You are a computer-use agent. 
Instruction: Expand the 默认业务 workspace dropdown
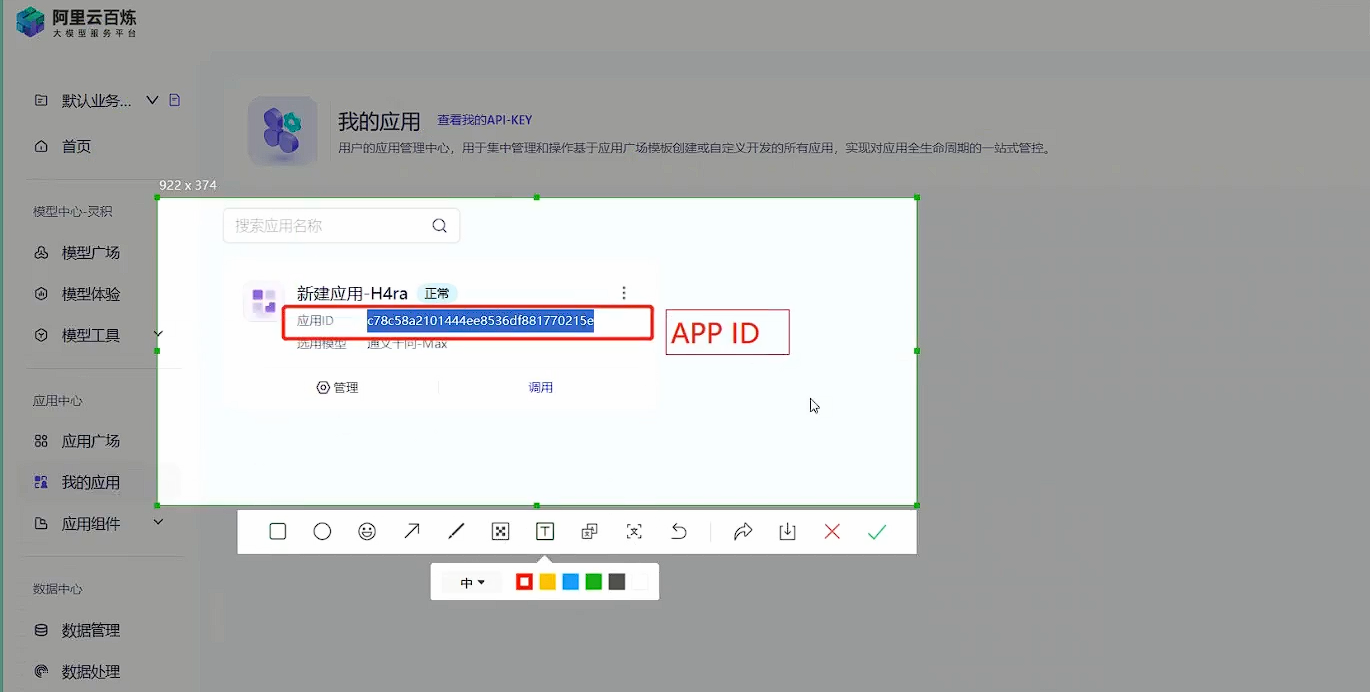[x=152, y=100]
